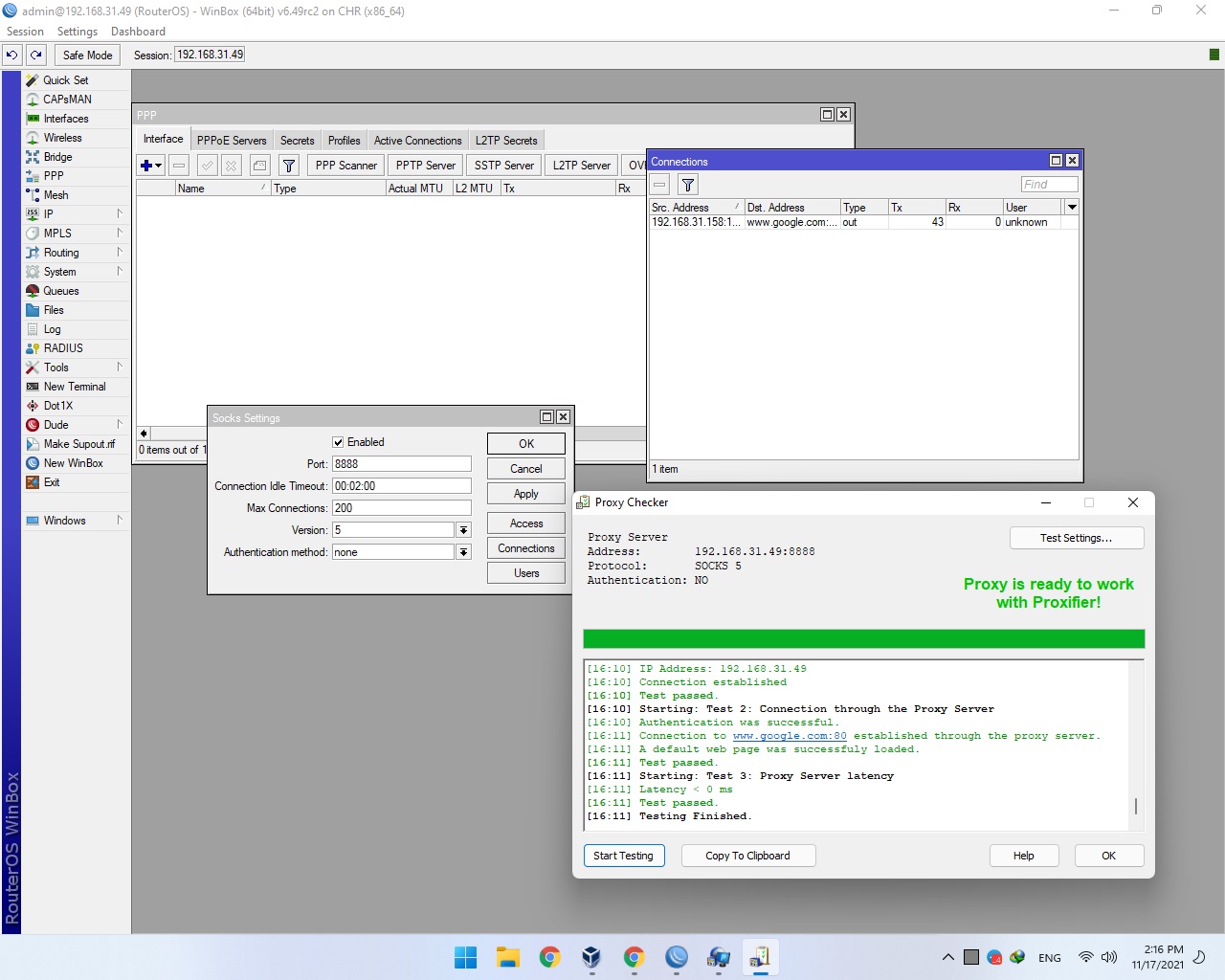Click the Access button in Socks Settings
The image size is (1225, 980).
[x=526, y=523]
